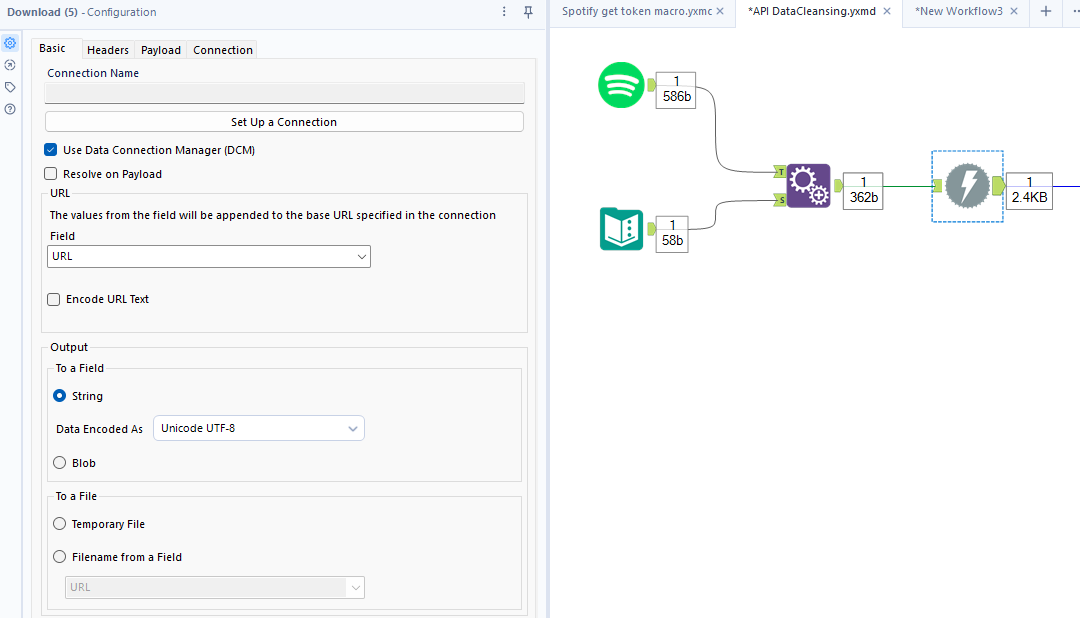Close the New Workflow3 tab

click(1014, 11)
